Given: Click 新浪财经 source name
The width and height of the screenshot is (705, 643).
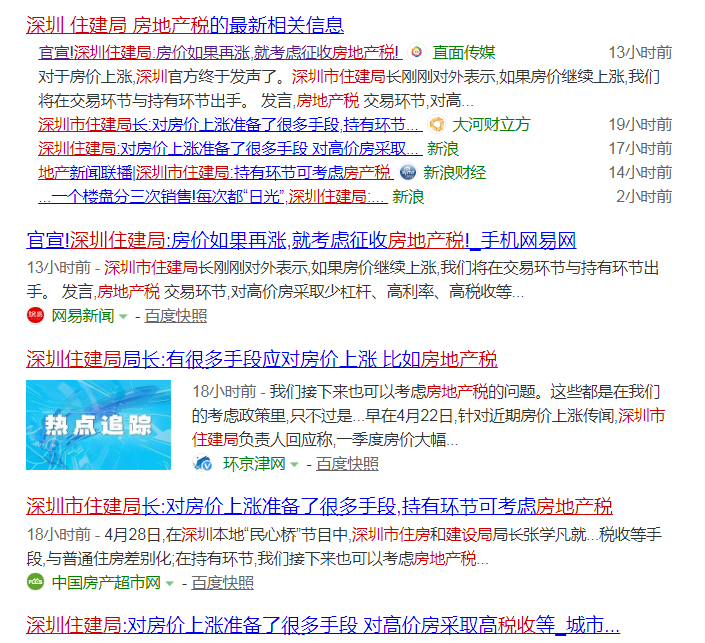Looking at the screenshot, I should click(x=455, y=173).
